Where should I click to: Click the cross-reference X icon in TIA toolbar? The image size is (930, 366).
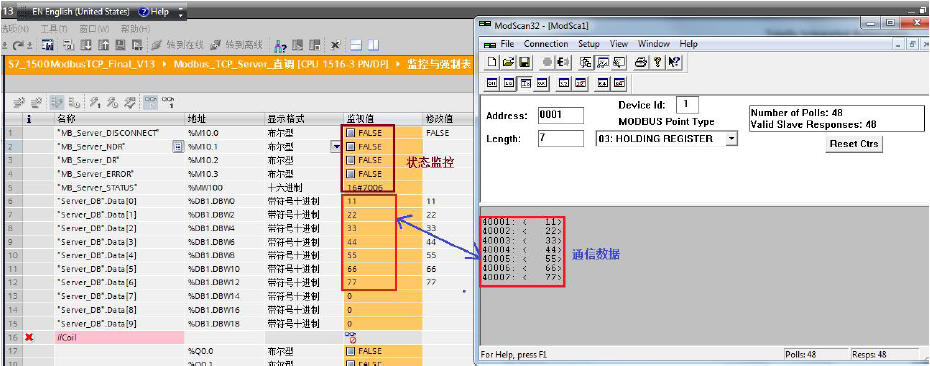335,45
